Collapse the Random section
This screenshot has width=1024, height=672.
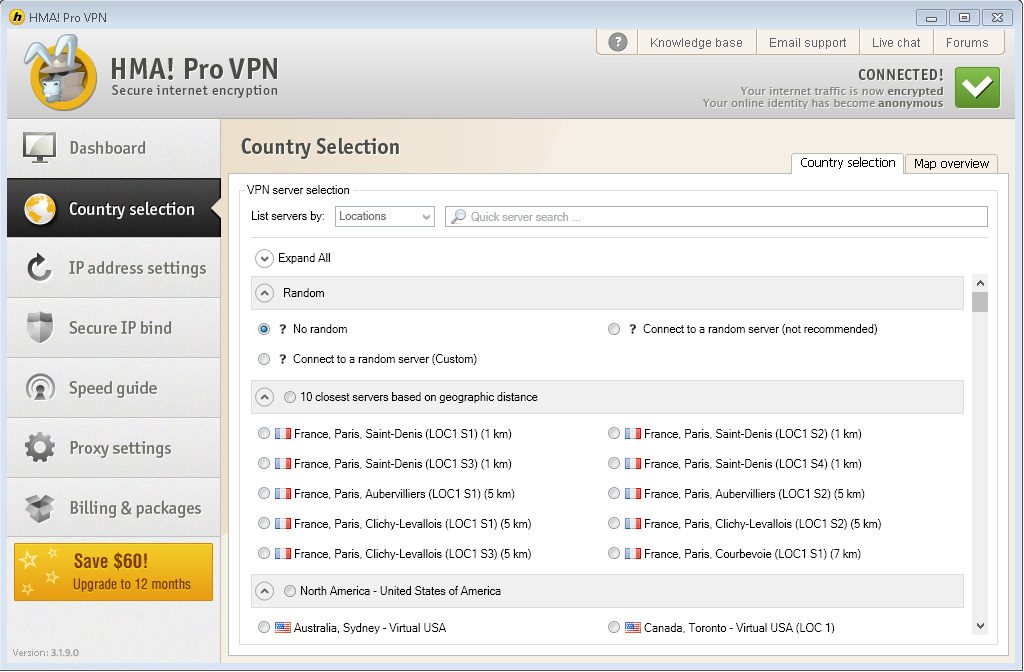[x=264, y=293]
